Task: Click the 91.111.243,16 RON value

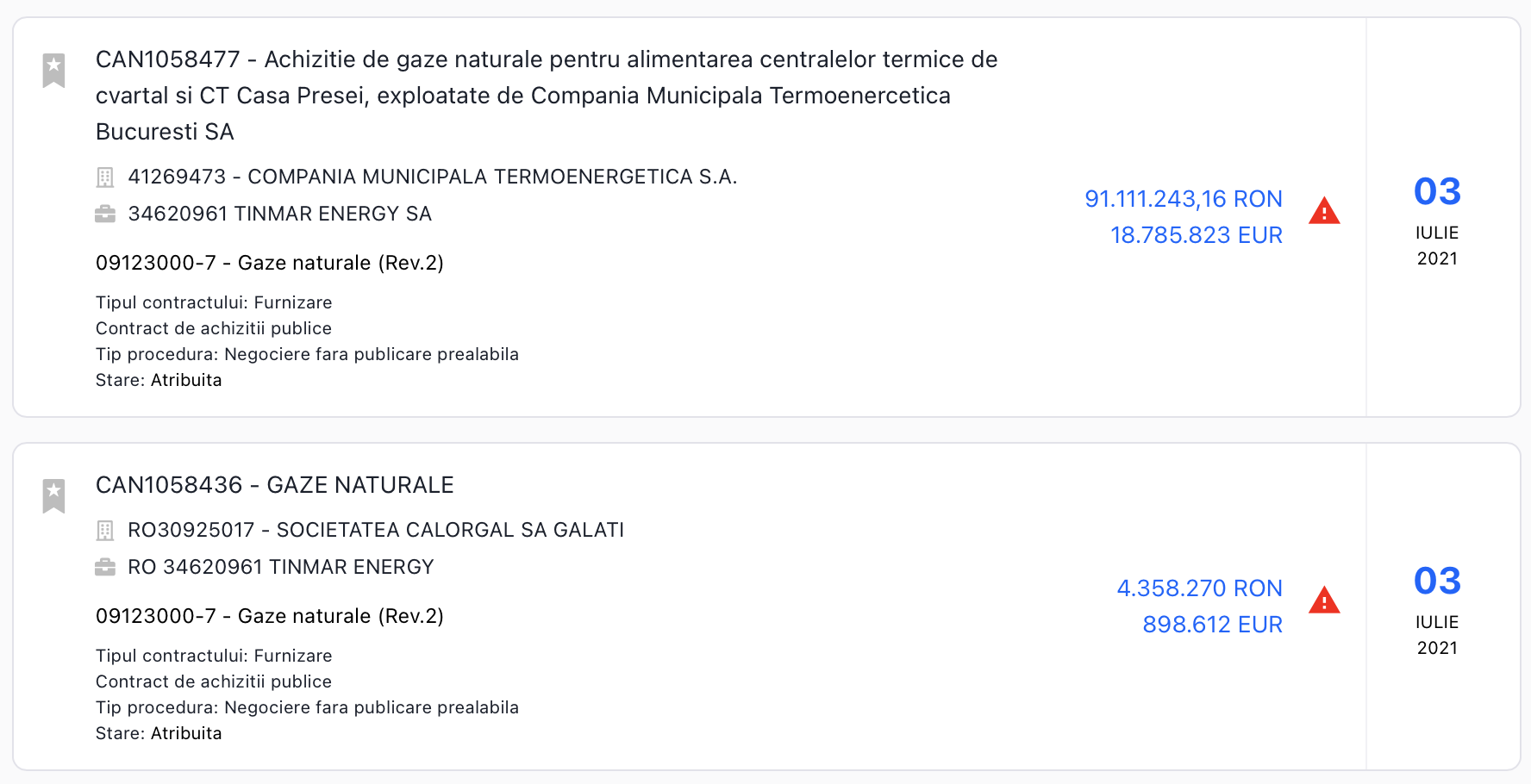Action: (1183, 199)
